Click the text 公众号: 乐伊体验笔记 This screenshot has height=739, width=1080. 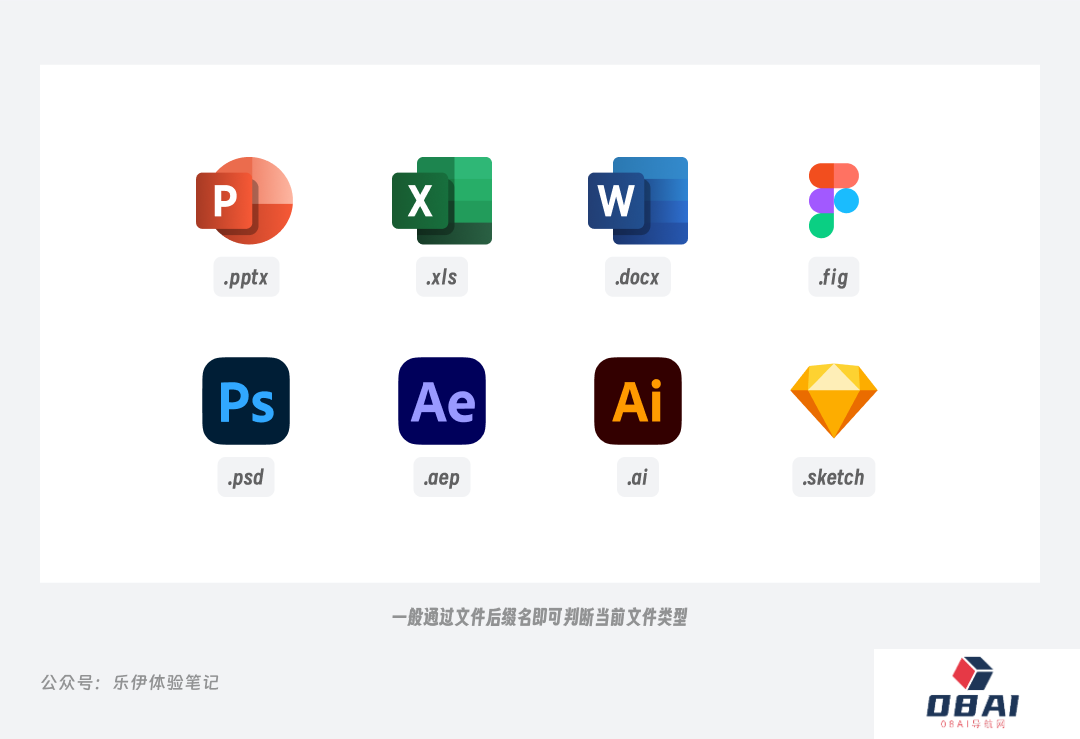[x=129, y=683]
